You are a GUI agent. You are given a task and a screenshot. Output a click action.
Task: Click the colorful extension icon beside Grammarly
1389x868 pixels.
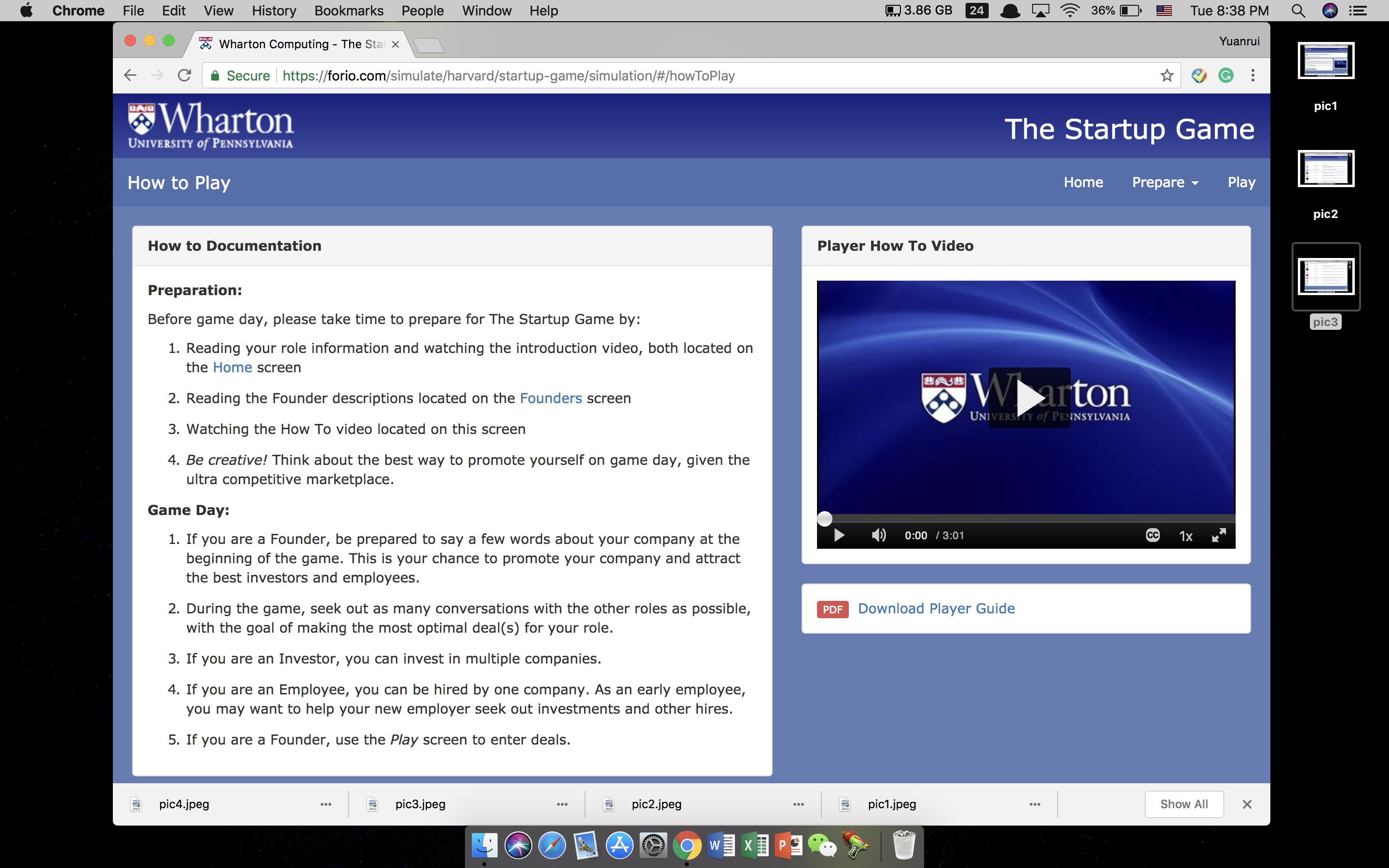(1198, 75)
